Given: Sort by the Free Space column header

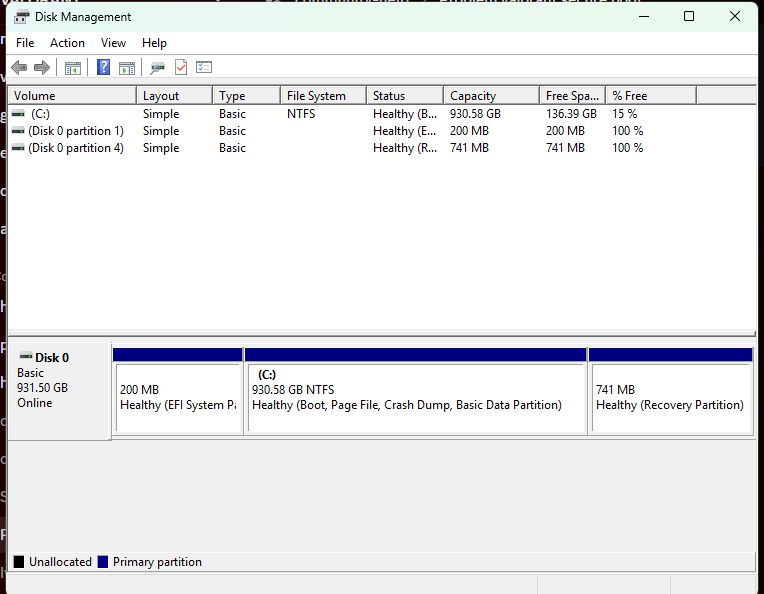Looking at the screenshot, I should click(573, 96).
